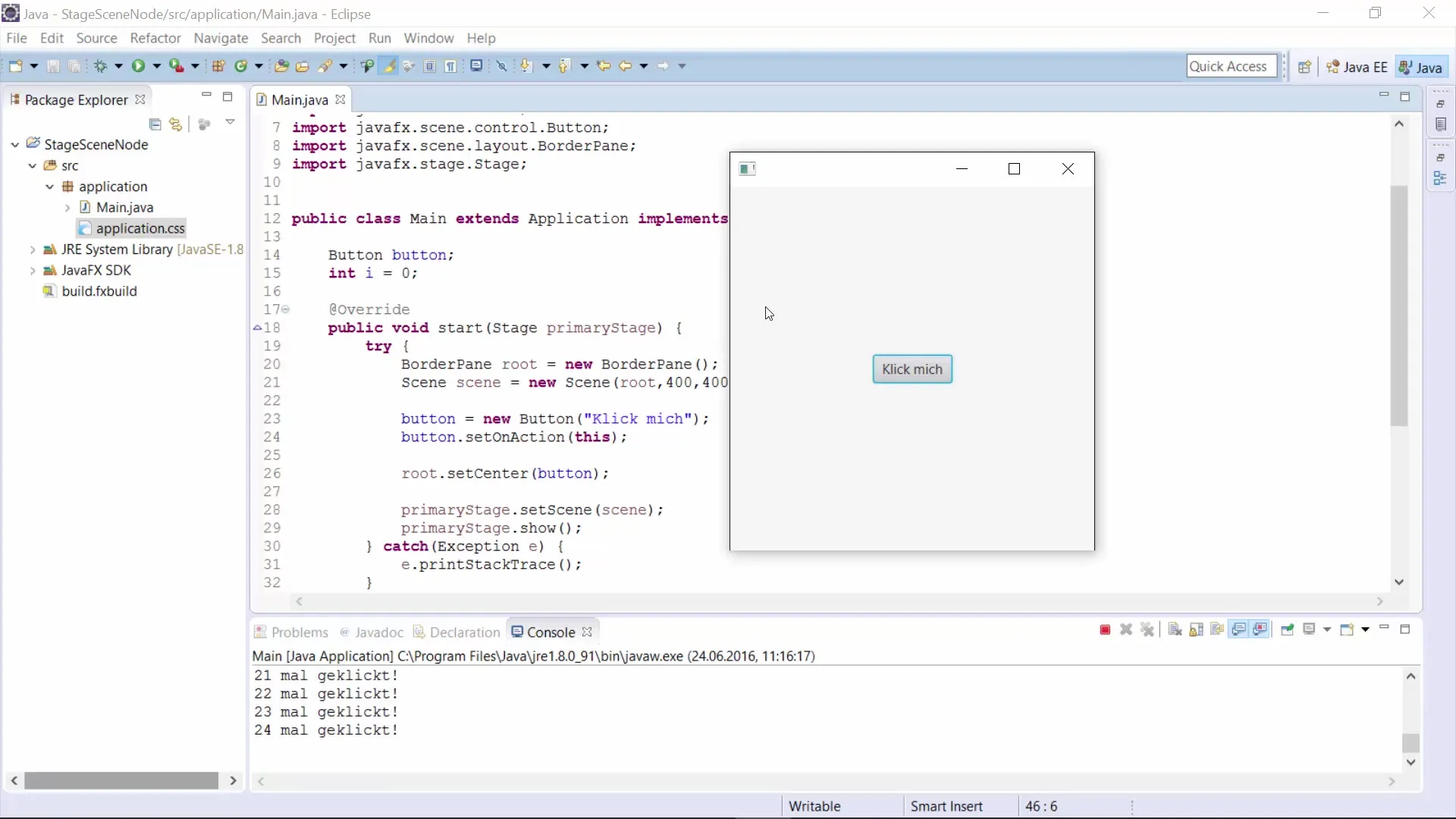Open Package Explorer View Menu triangle

point(230,122)
